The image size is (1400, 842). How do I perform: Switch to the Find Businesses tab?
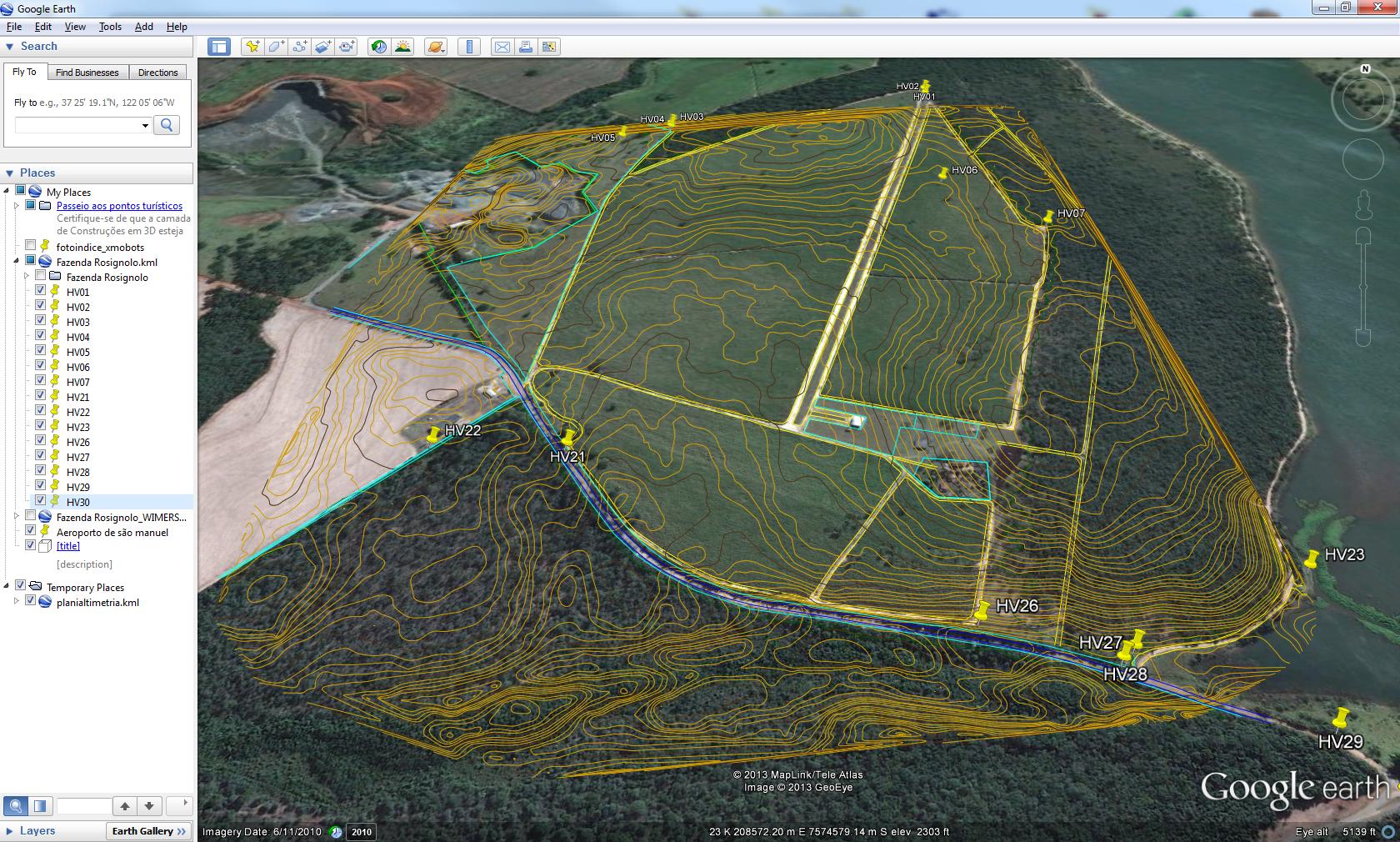pyautogui.click(x=87, y=73)
